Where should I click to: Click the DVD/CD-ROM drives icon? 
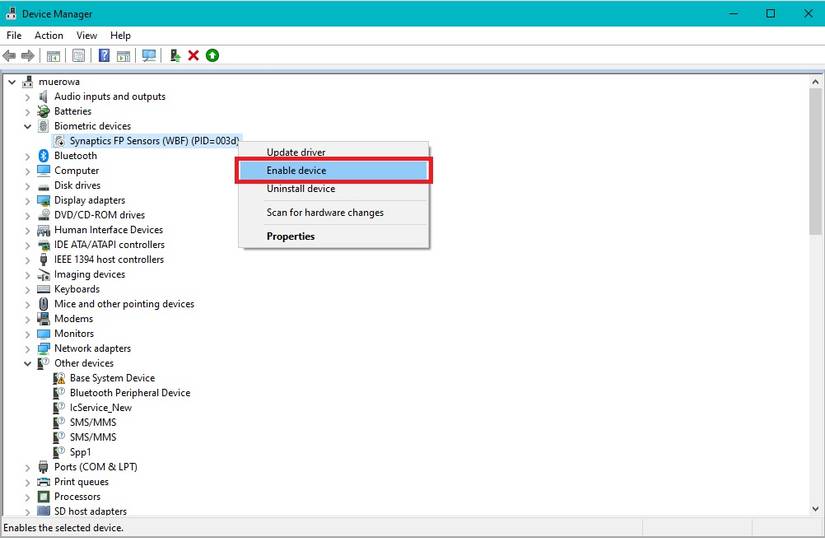click(x=44, y=215)
